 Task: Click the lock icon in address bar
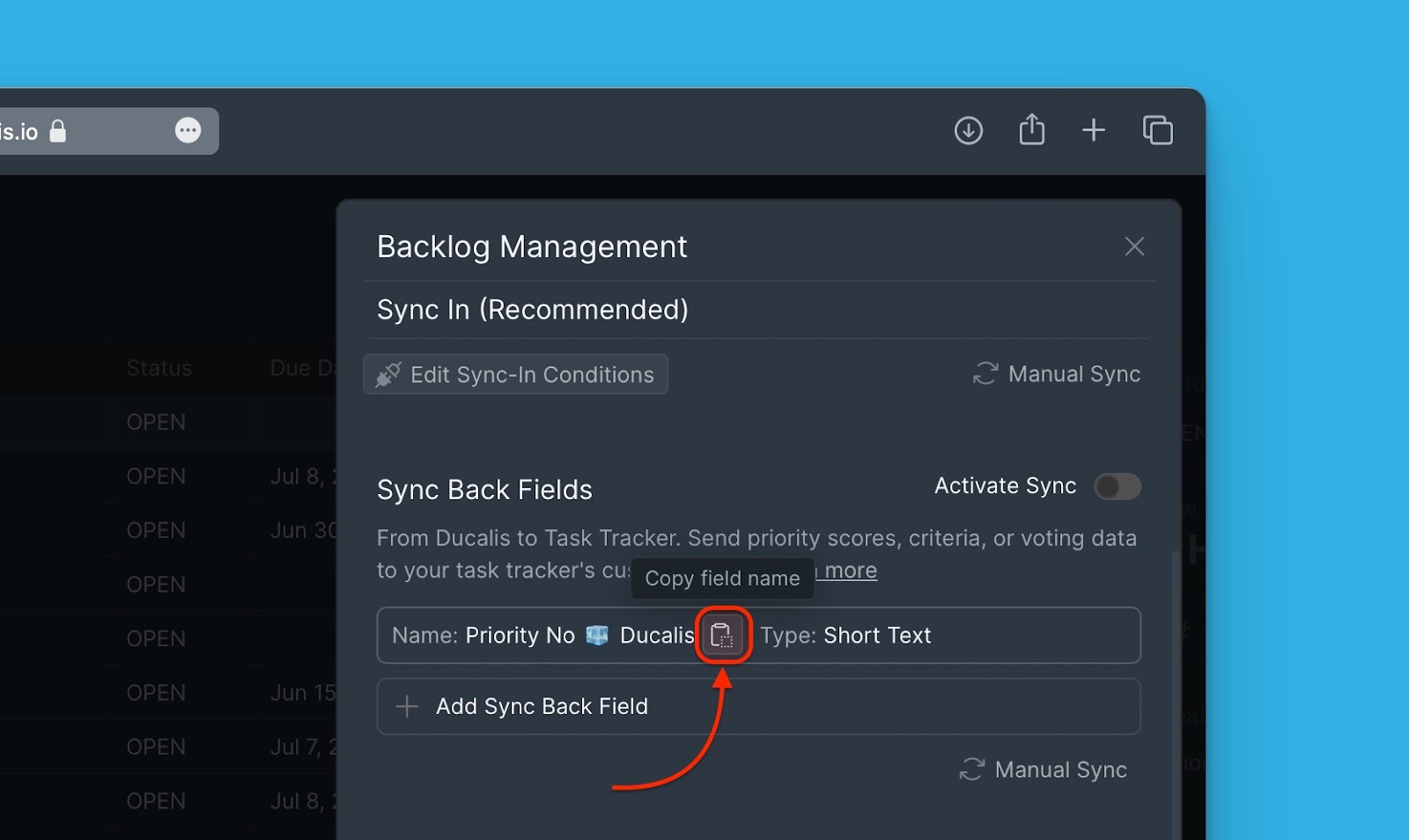click(x=58, y=131)
